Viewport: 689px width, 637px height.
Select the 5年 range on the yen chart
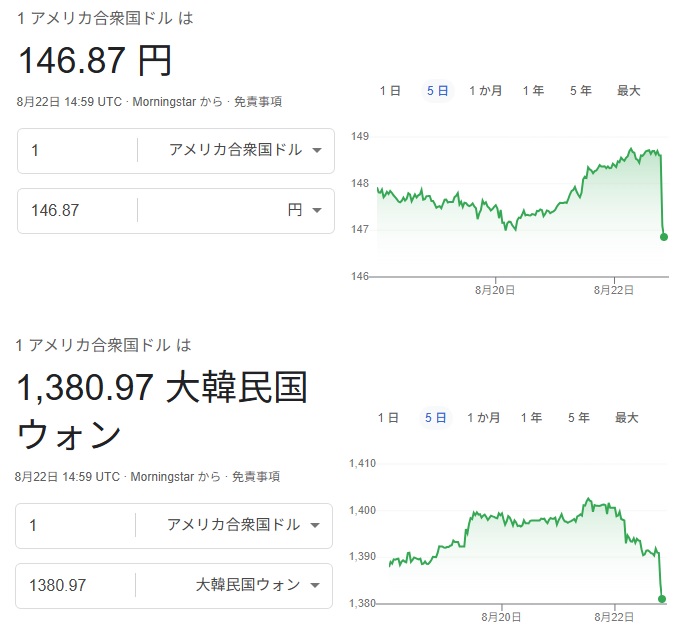coord(581,91)
